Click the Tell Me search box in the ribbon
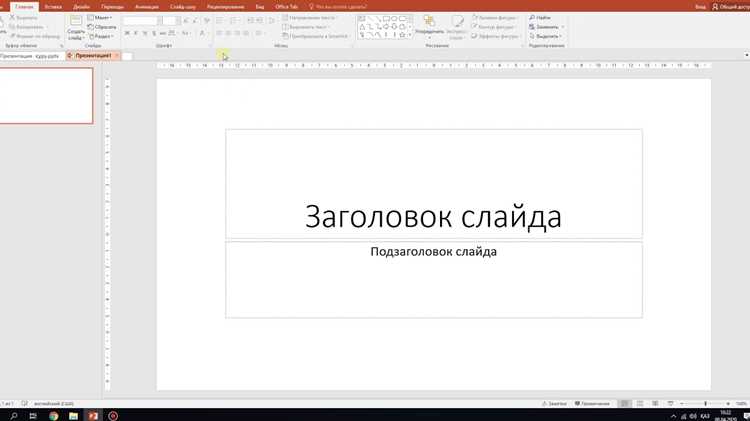Image resolution: width=750 pixels, height=421 pixels. coord(338,7)
